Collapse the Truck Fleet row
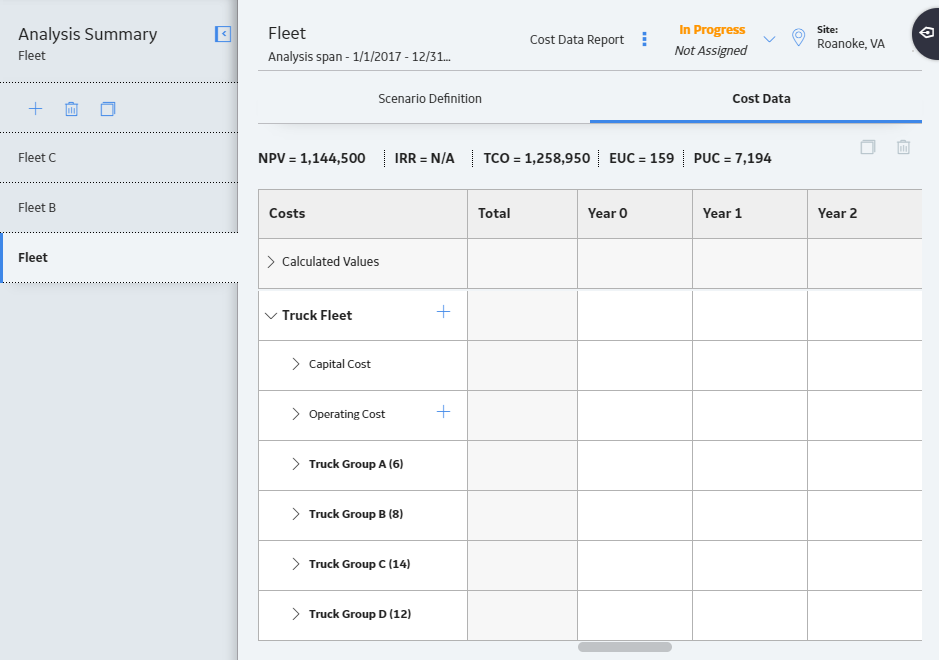Viewport: 939px width, 660px height. click(x=271, y=316)
